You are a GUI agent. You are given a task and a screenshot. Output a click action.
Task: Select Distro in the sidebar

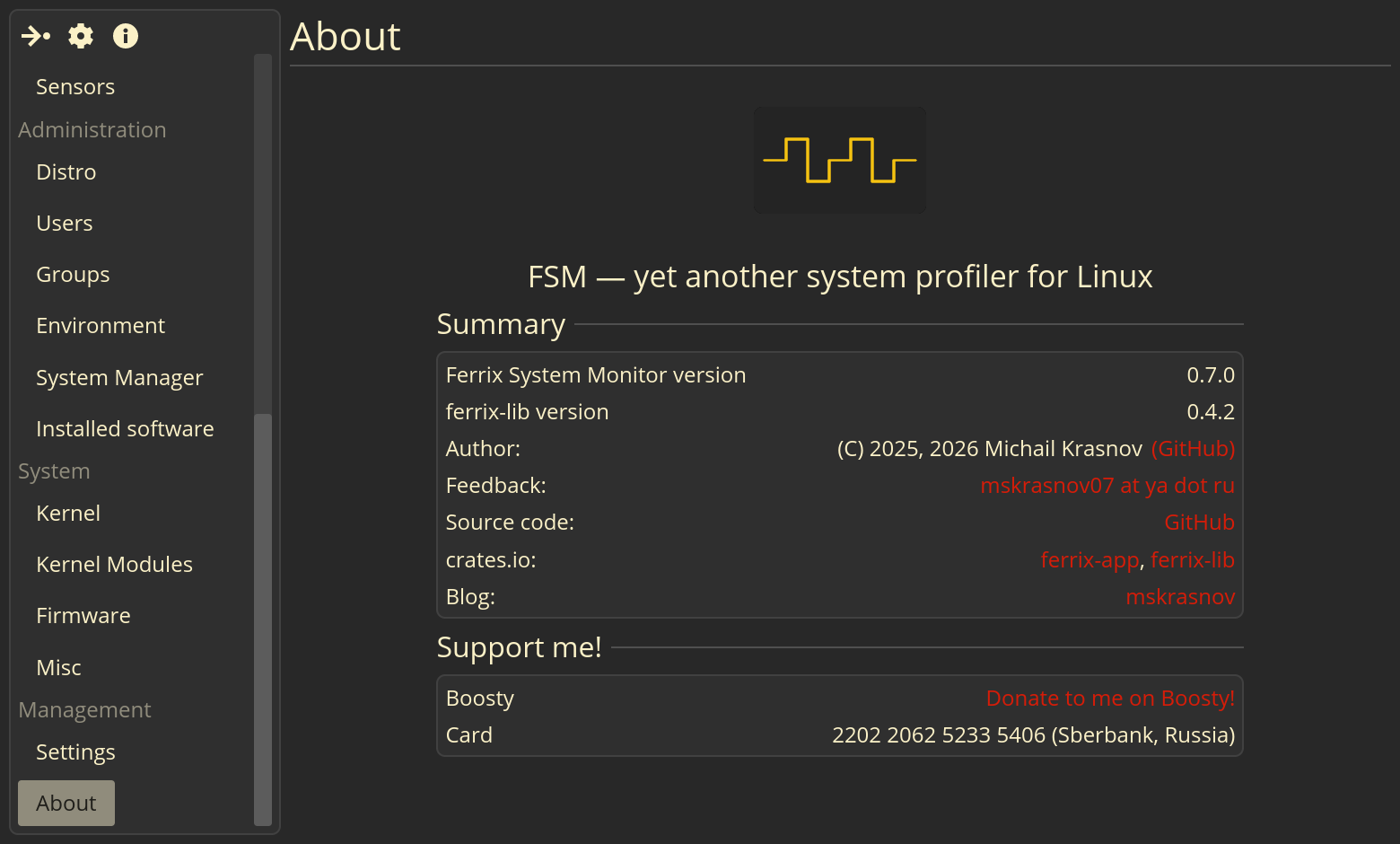[66, 172]
